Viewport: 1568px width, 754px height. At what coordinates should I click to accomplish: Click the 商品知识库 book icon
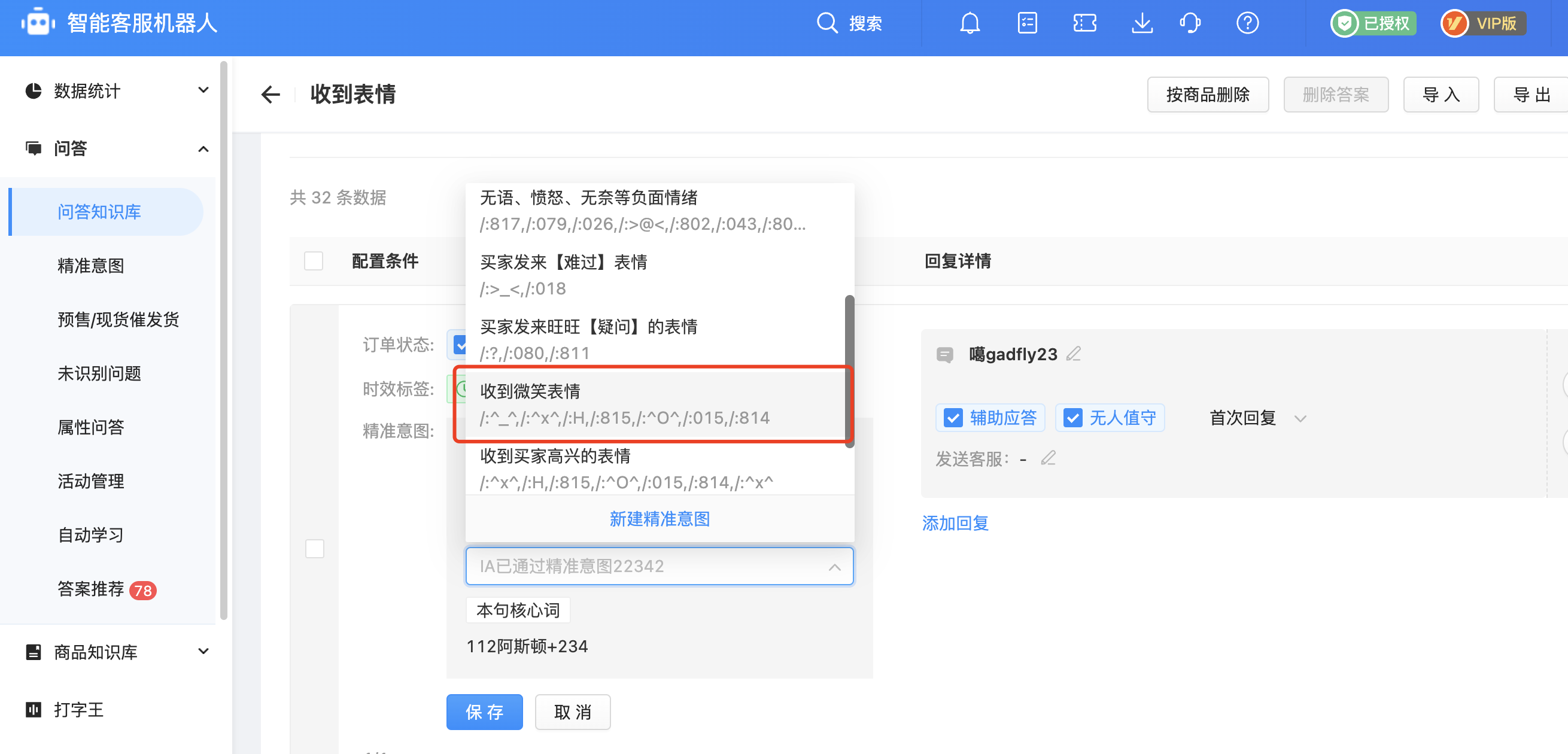click(x=34, y=652)
